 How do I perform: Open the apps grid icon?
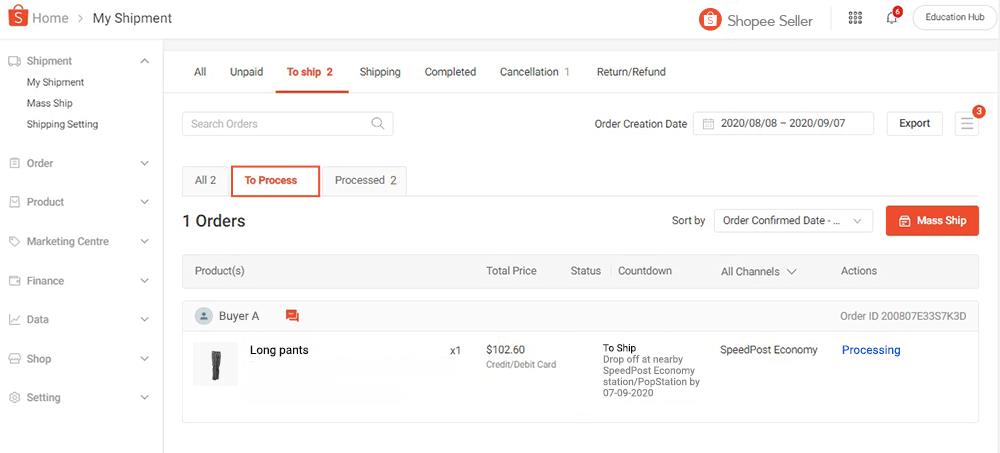(855, 18)
